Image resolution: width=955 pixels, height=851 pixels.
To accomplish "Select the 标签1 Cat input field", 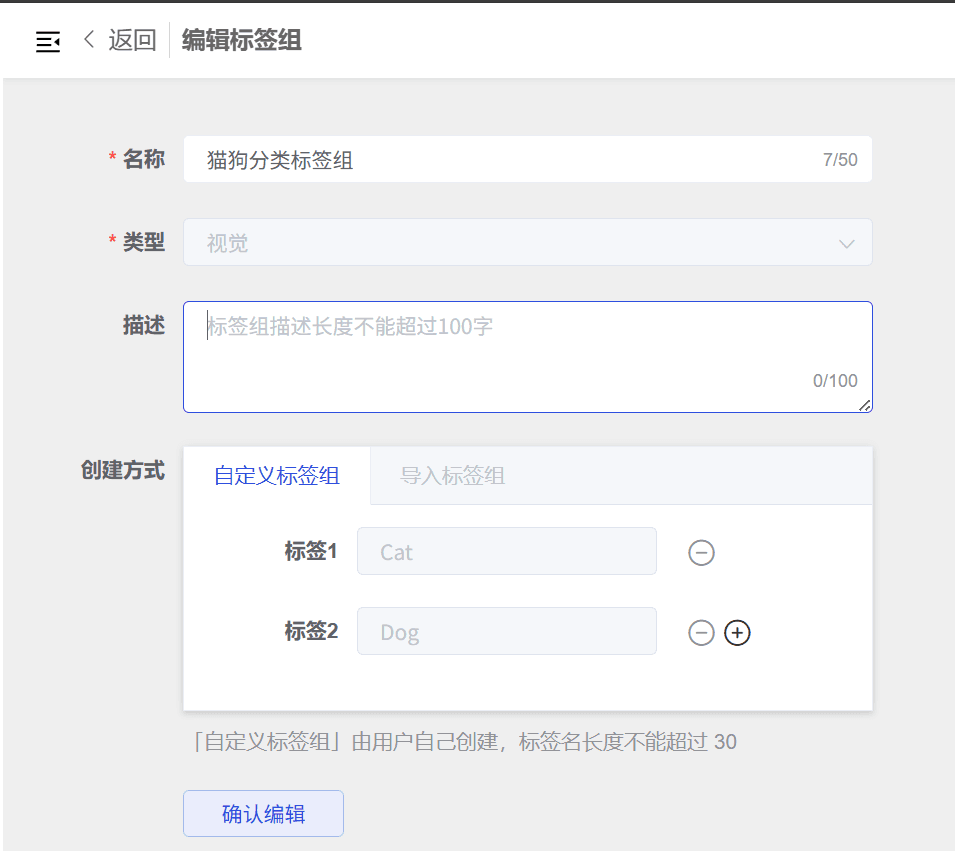I will [x=506, y=552].
